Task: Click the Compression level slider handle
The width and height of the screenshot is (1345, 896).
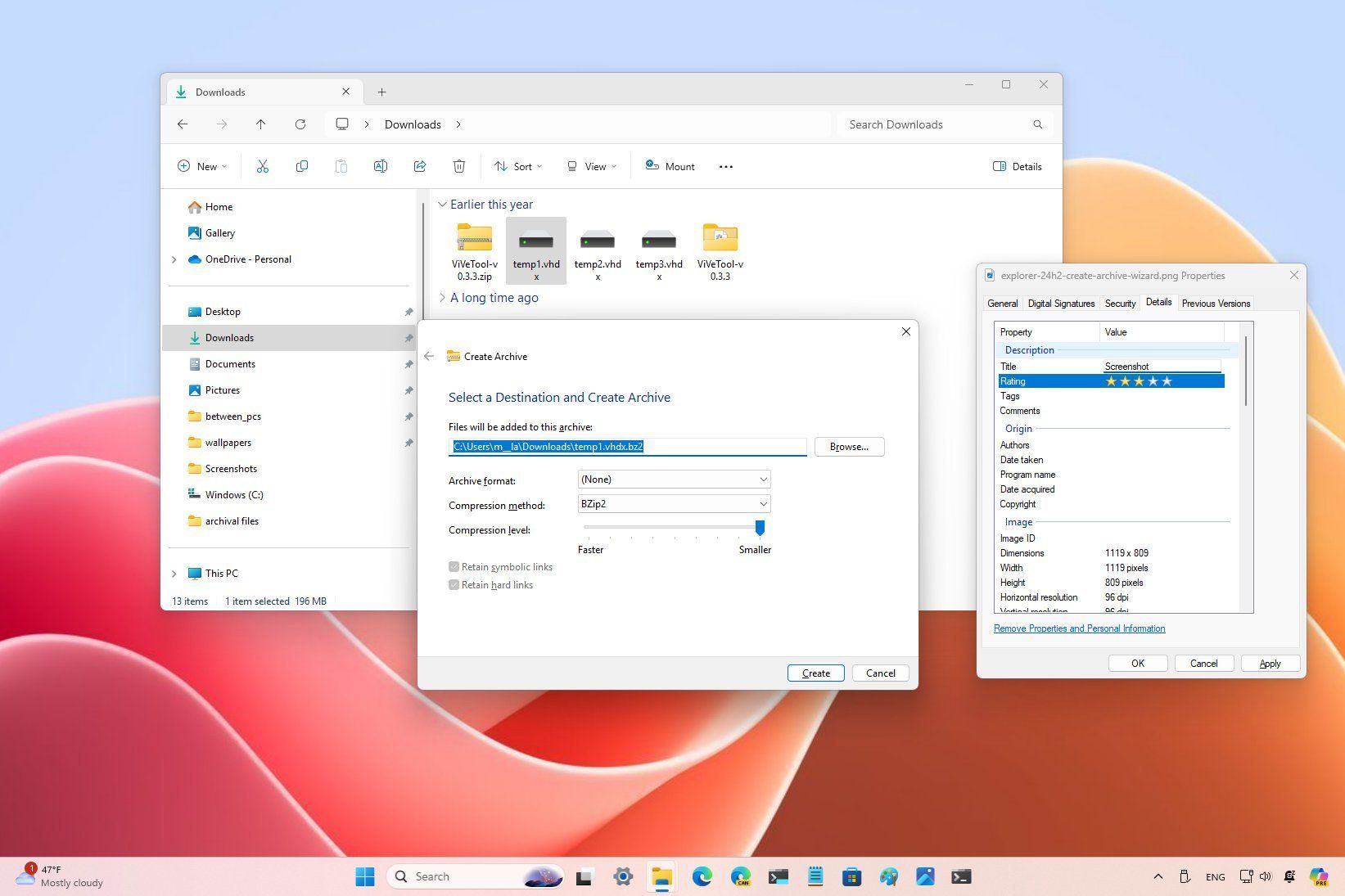Action: coord(760,528)
